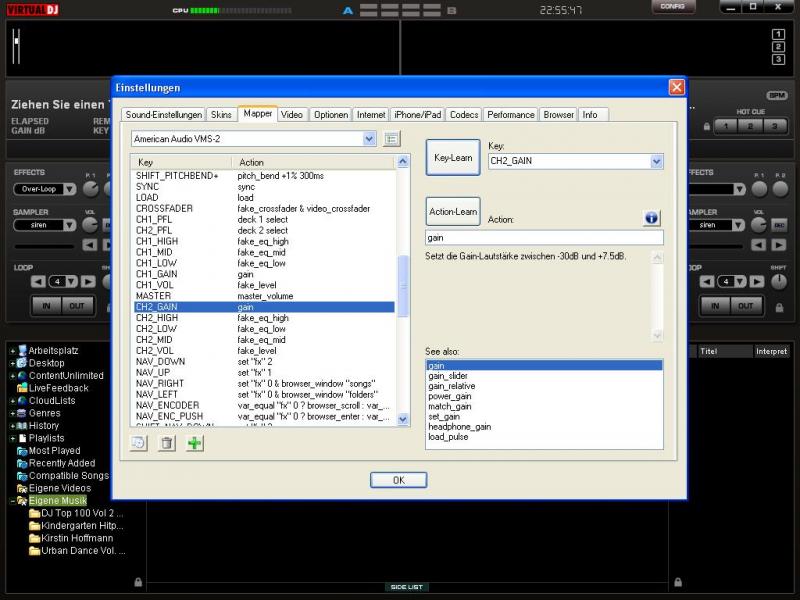Open the Performance tab
The height and width of the screenshot is (600, 800).
(x=511, y=115)
